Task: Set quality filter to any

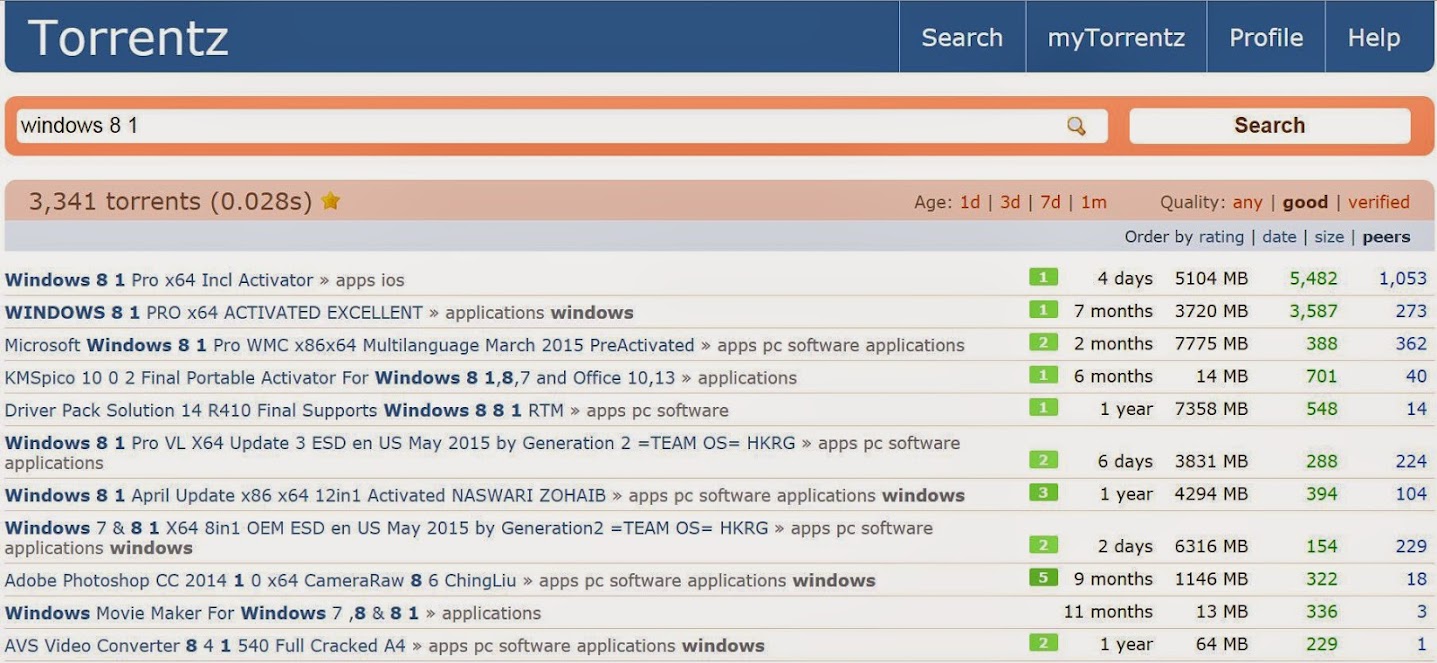Action: coord(1247,202)
